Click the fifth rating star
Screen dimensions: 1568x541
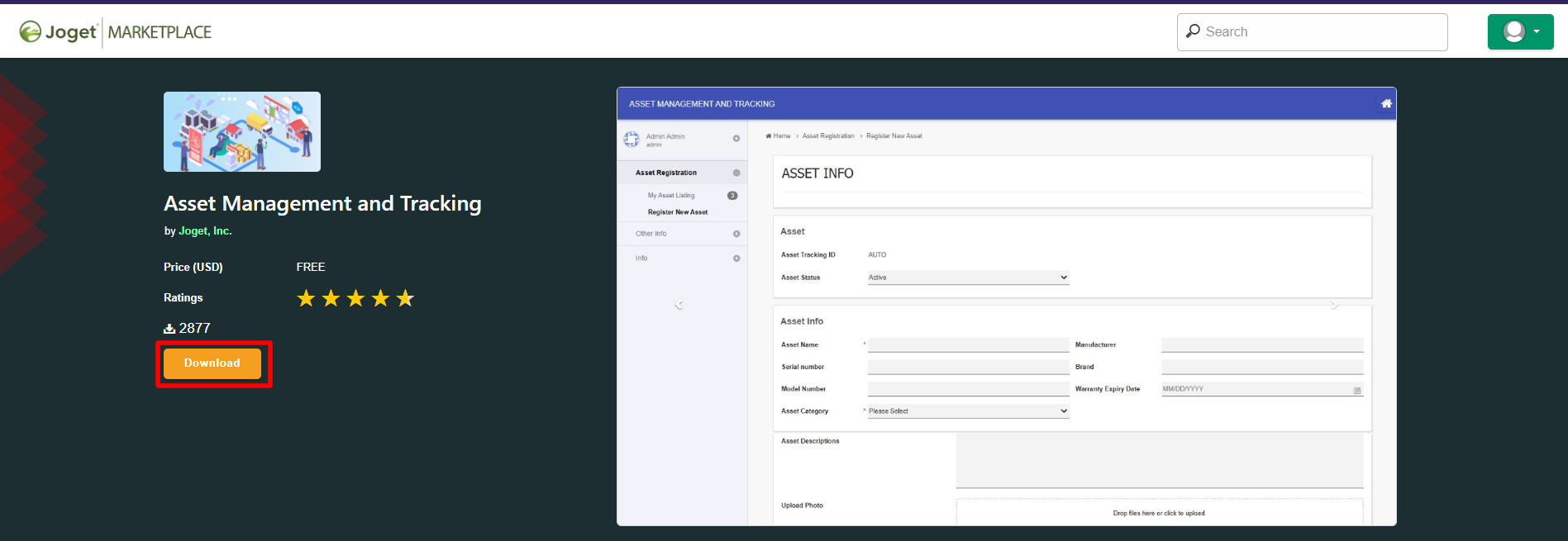405,298
